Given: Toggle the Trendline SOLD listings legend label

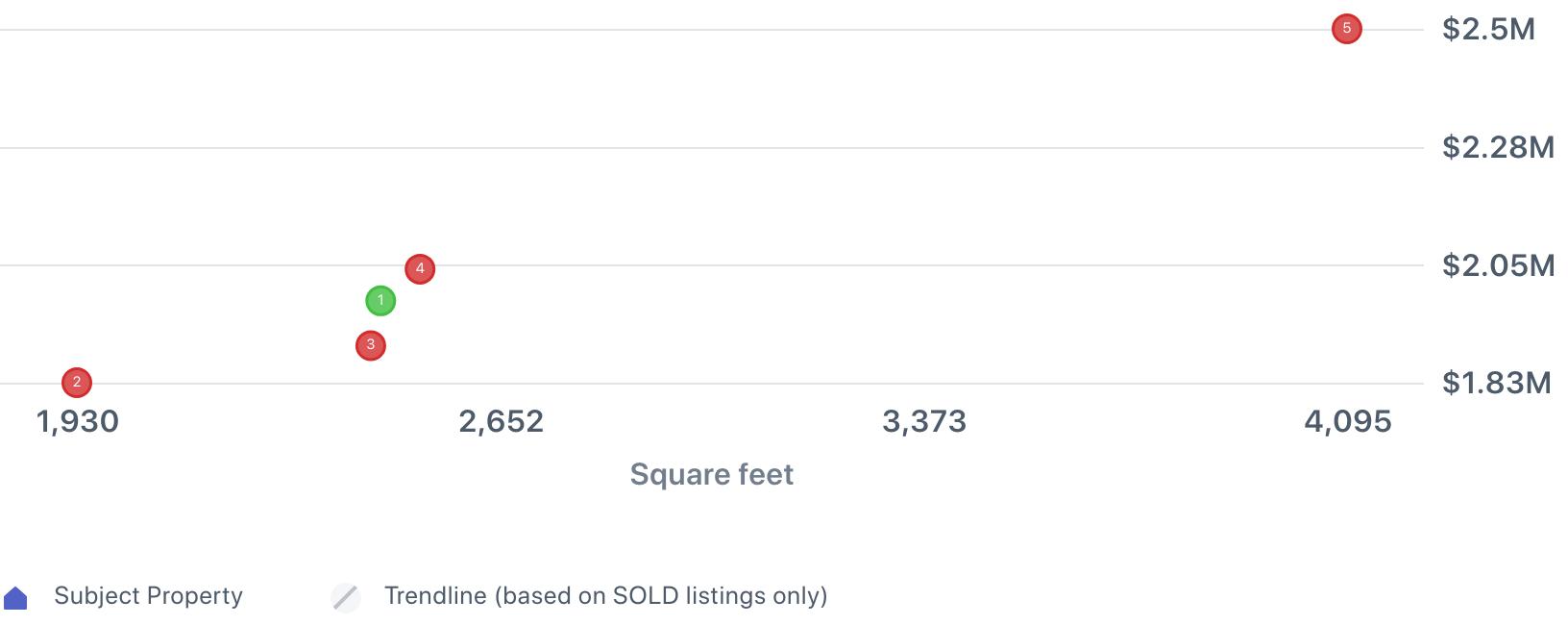Looking at the screenshot, I should tap(605, 596).
